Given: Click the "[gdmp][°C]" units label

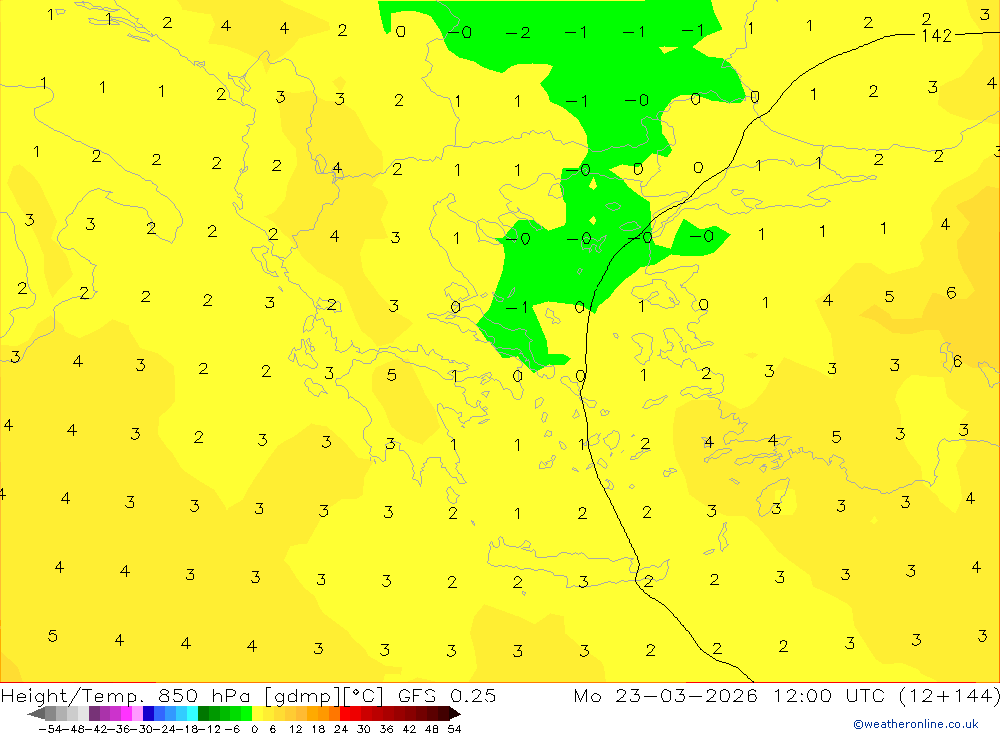Looking at the screenshot, I should pos(325,695).
